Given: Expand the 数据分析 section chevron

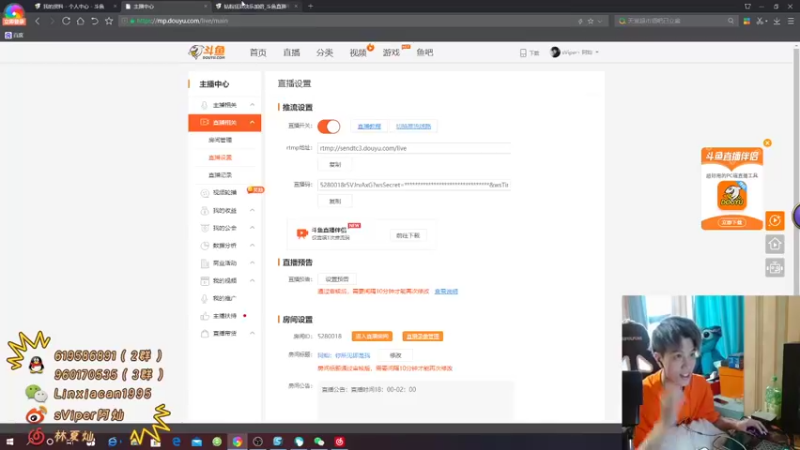Looking at the screenshot, I should point(252,245).
